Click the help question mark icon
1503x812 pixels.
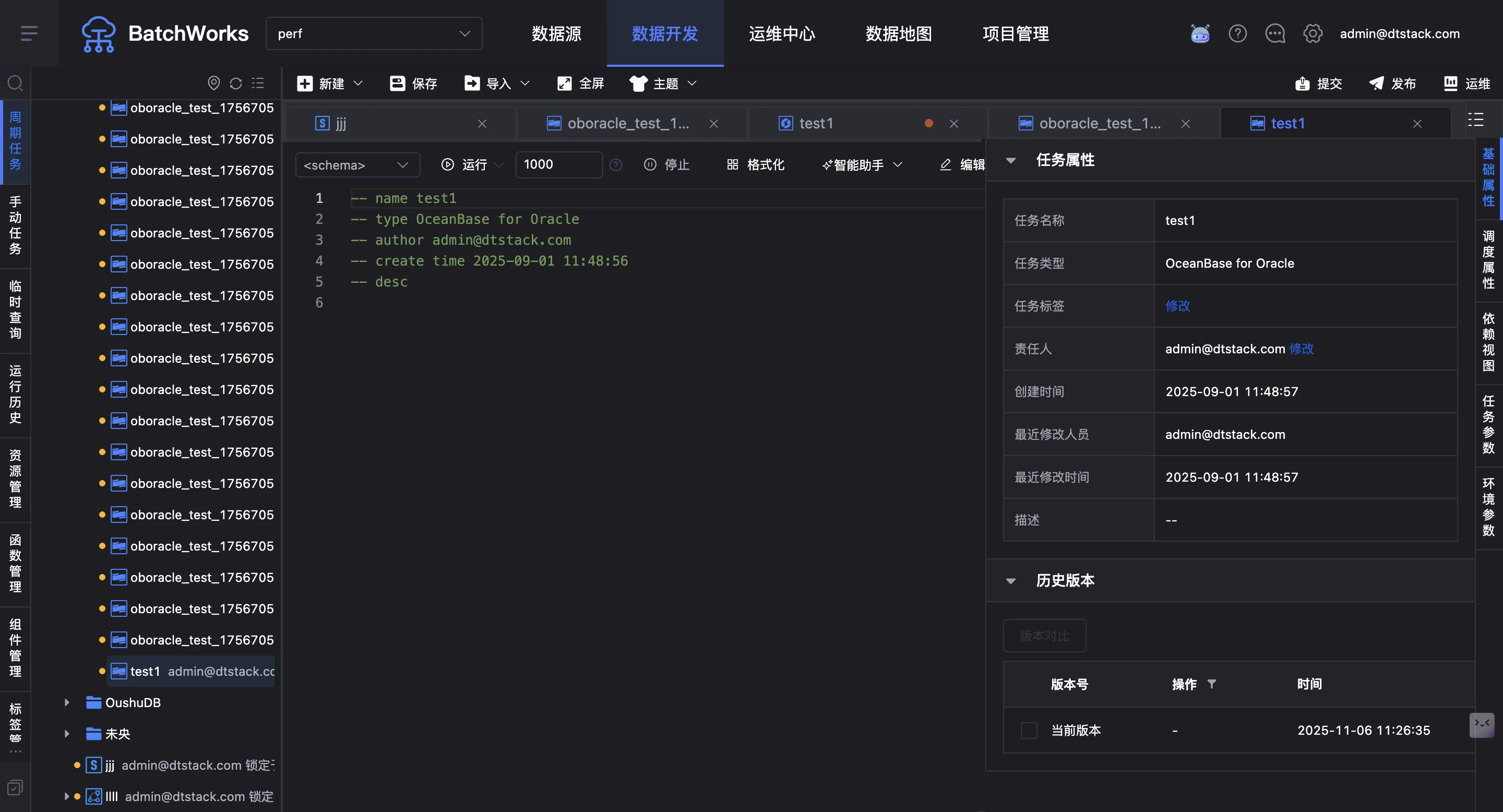(x=1237, y=34)
